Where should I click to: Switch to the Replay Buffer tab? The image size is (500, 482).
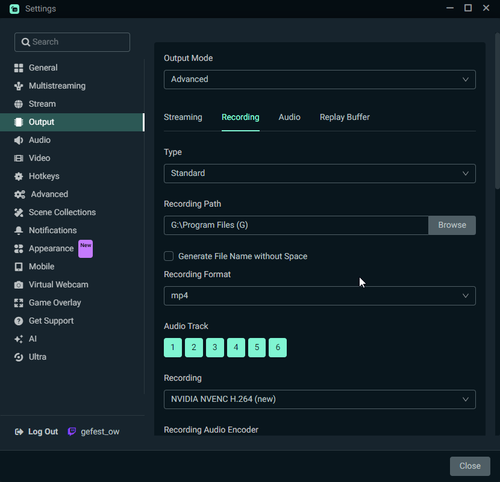(345, 117)
